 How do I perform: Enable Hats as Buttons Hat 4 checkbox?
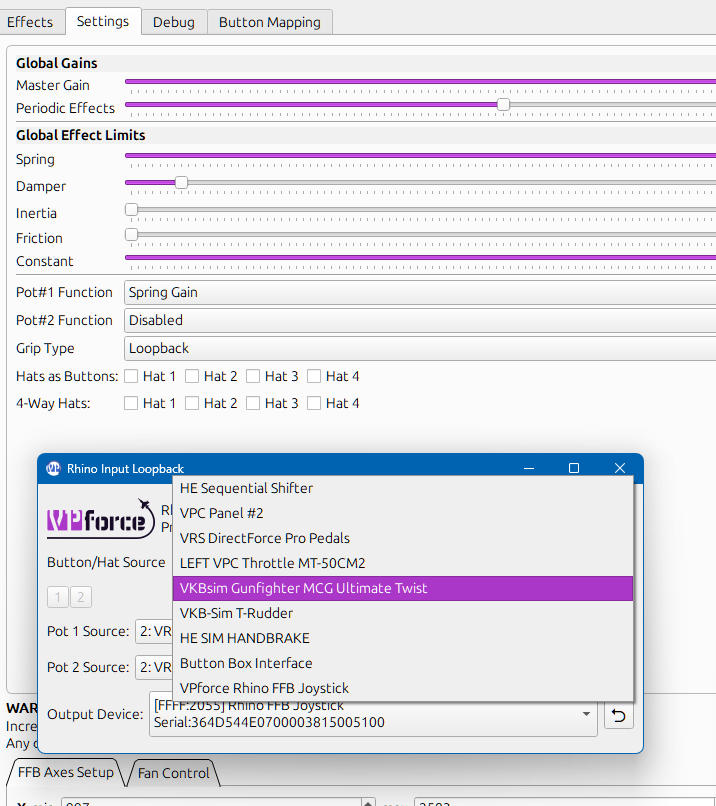click(x=314, y=376)
